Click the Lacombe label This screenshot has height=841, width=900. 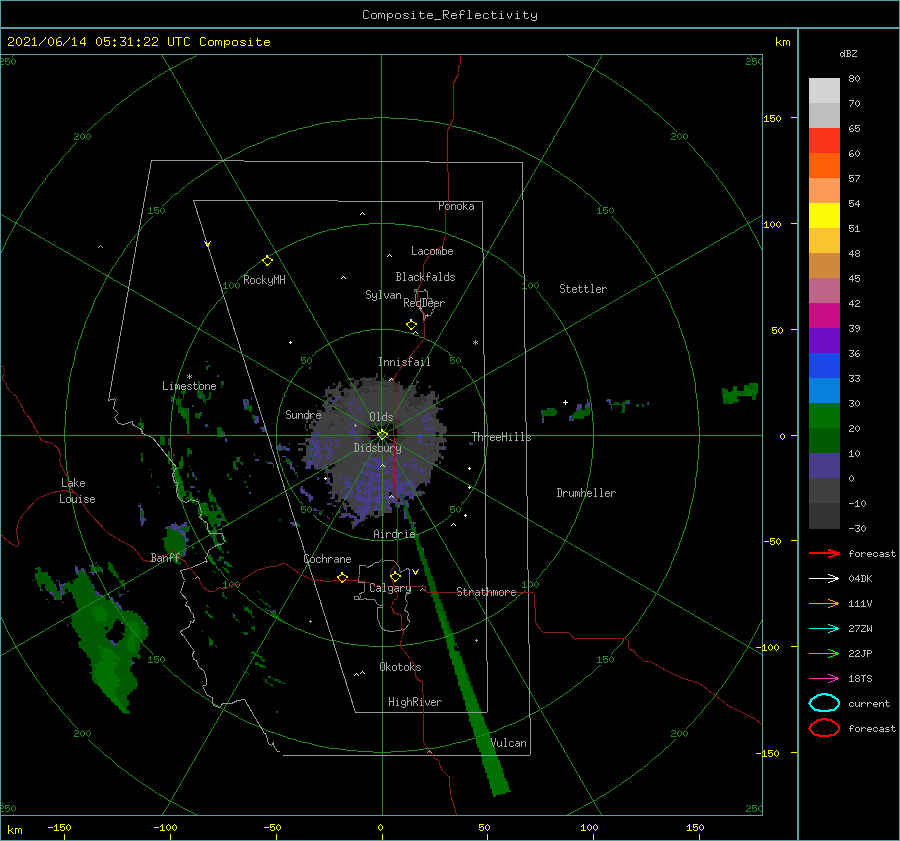click(432, 251)
